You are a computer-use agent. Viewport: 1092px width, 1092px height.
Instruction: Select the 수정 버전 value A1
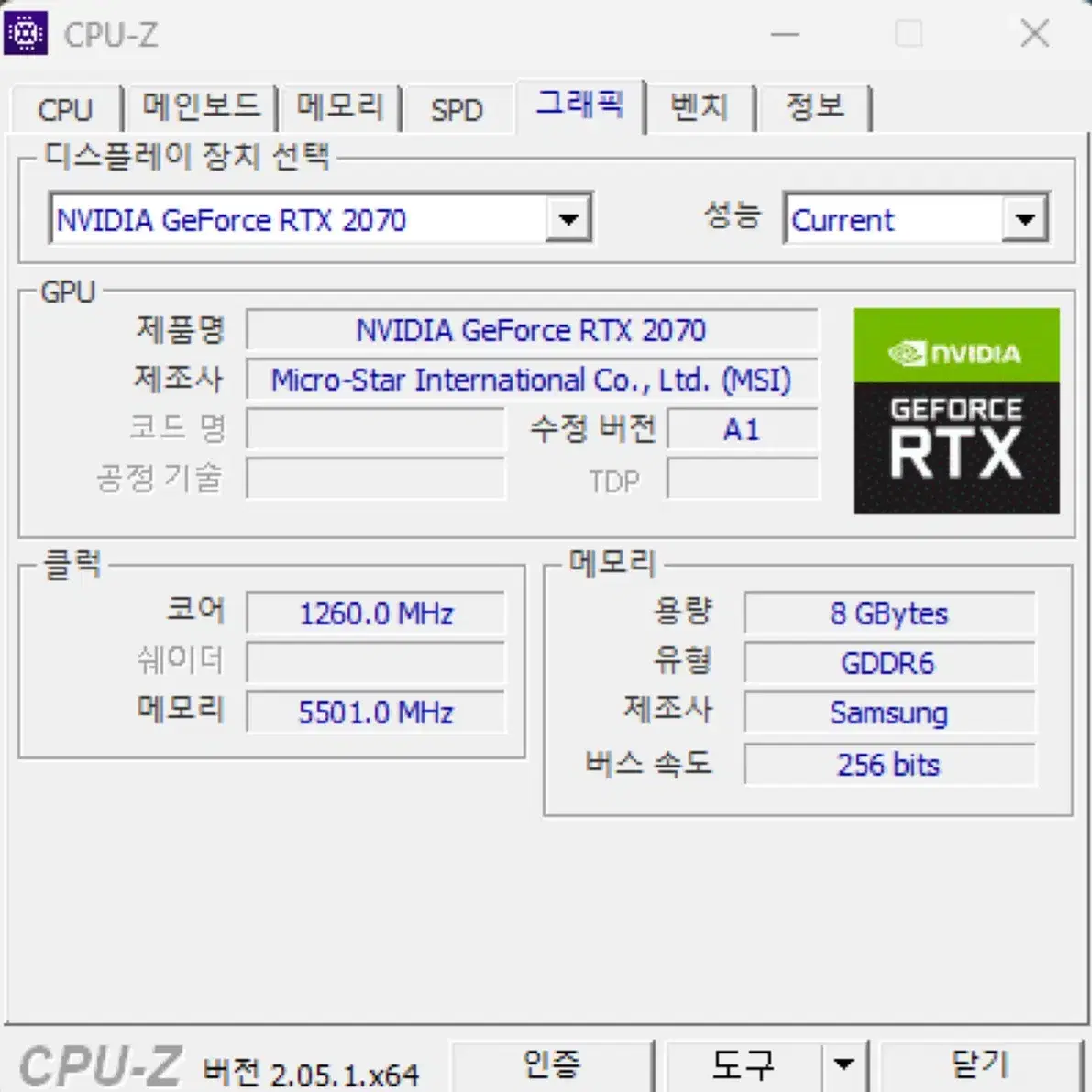743,429
